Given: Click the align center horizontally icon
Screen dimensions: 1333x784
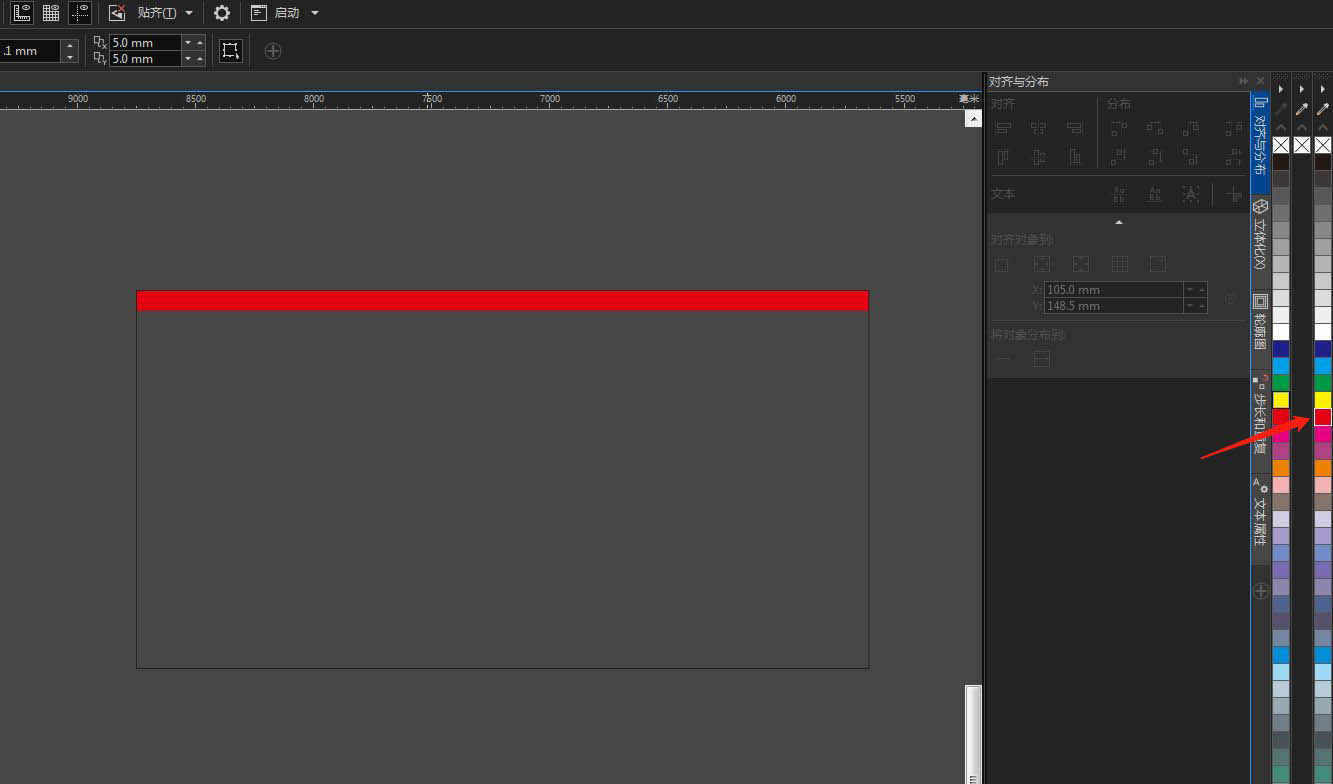Looking at the screenshot, I should click(1039, 128).
